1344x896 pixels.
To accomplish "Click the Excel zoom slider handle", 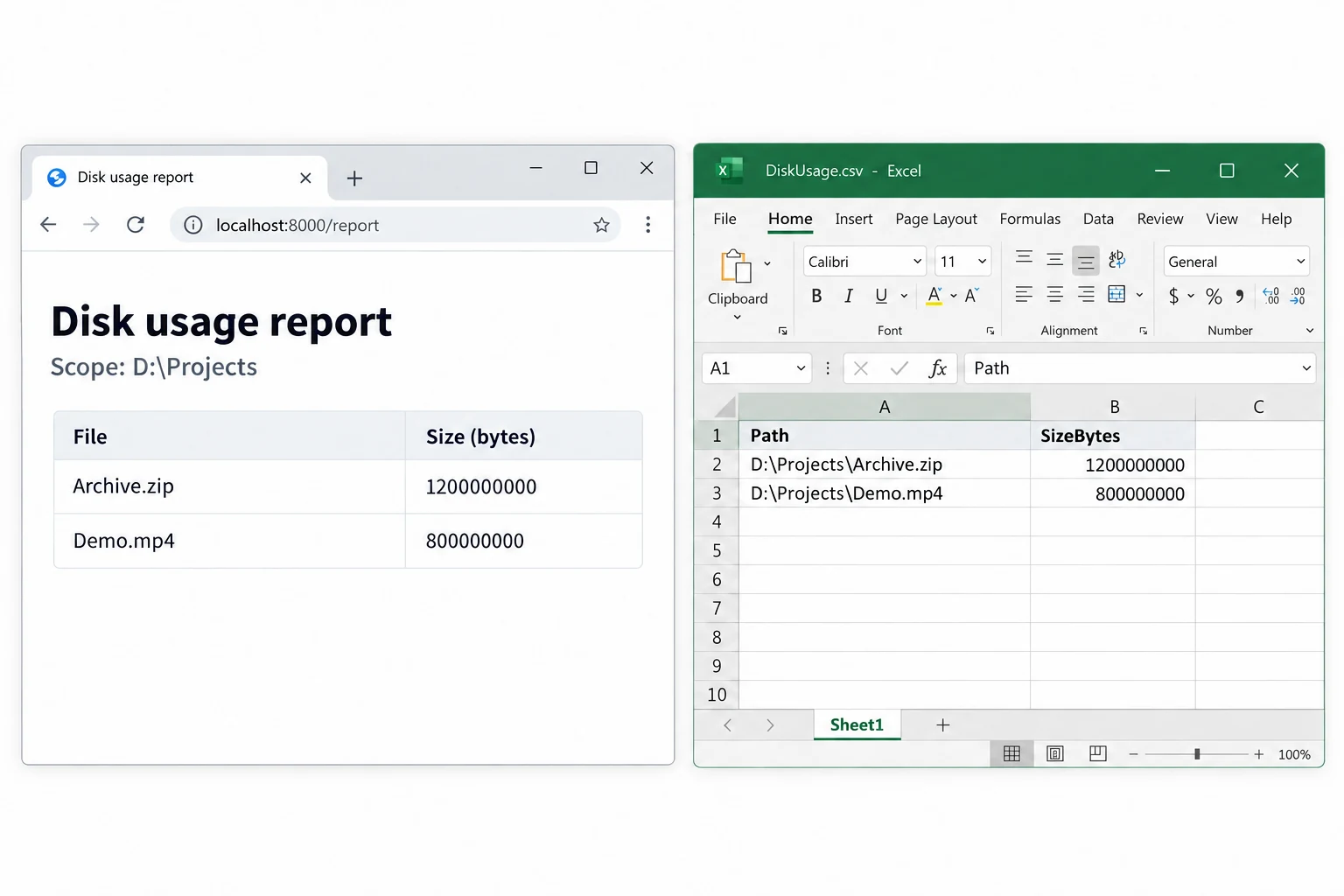I will pos(1197,754).
